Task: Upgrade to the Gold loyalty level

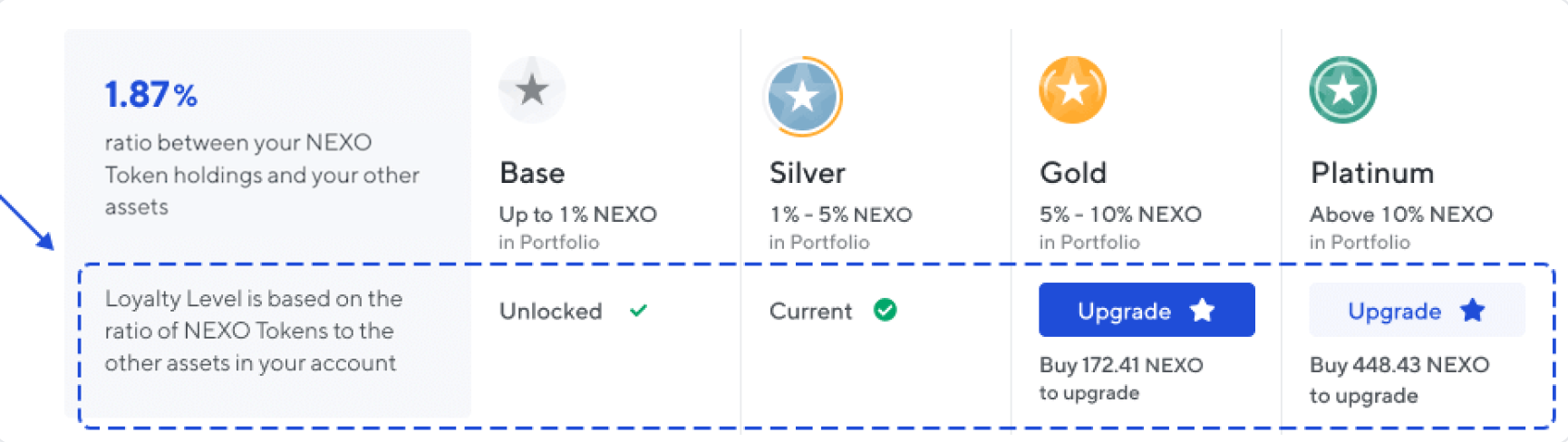Action: (x=1147, y=310)
